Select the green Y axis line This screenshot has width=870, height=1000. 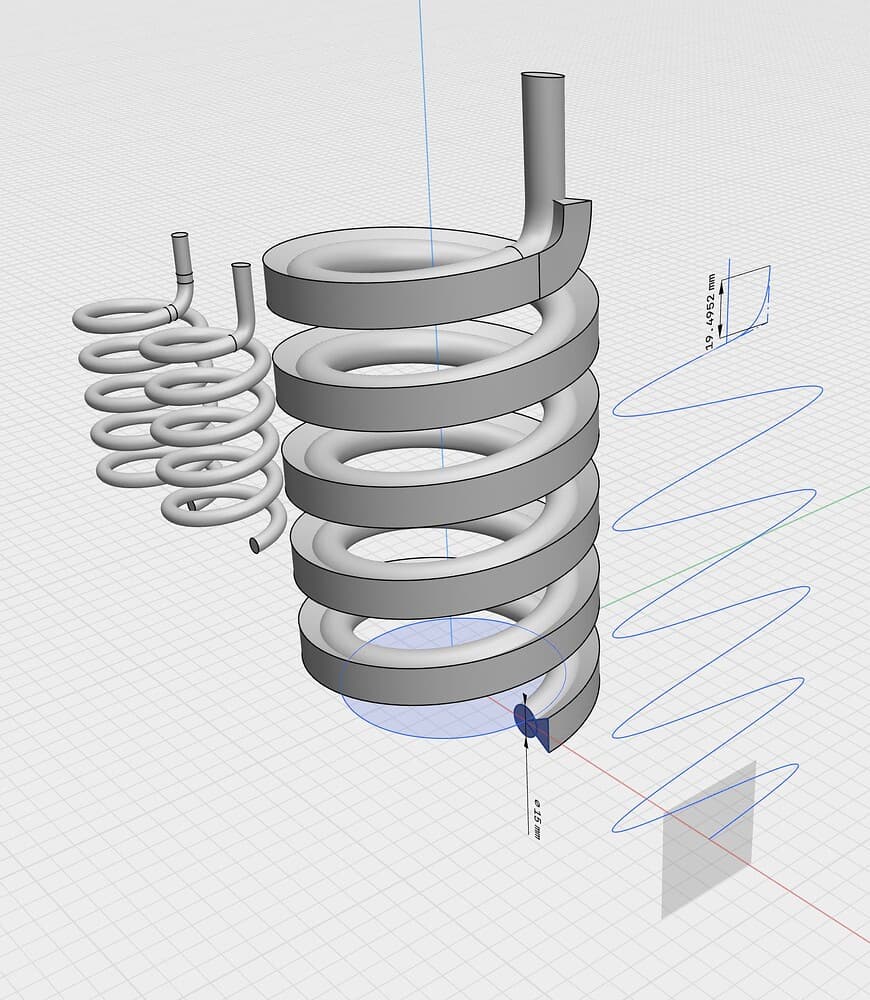[734, 547]
